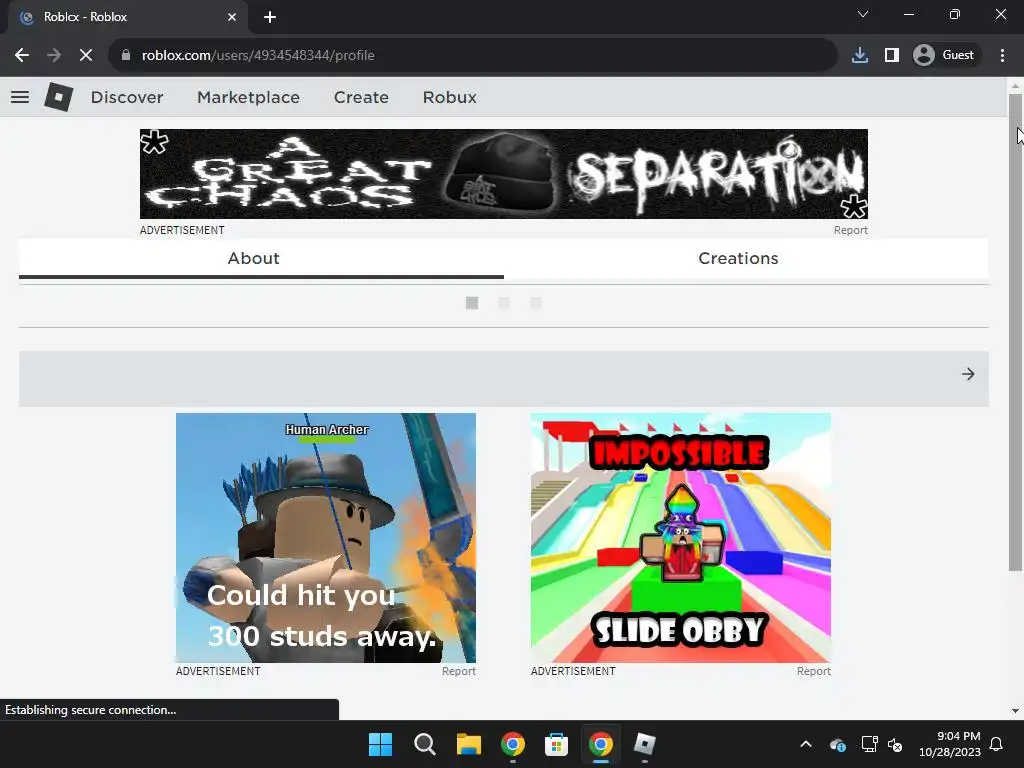Click the scrollbar down arrow

tap(1015, 711)
